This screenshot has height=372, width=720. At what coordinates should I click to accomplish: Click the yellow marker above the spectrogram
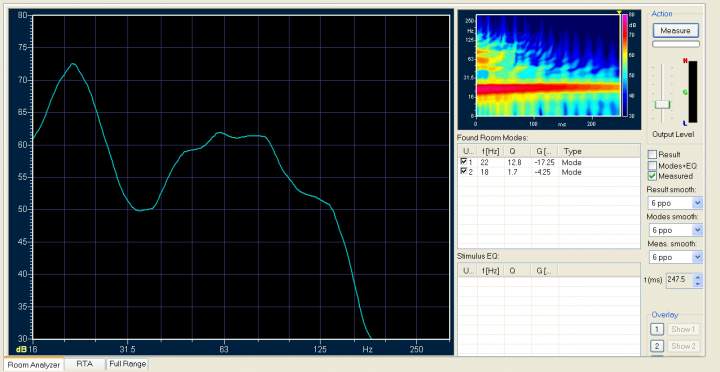pos(619,12)
